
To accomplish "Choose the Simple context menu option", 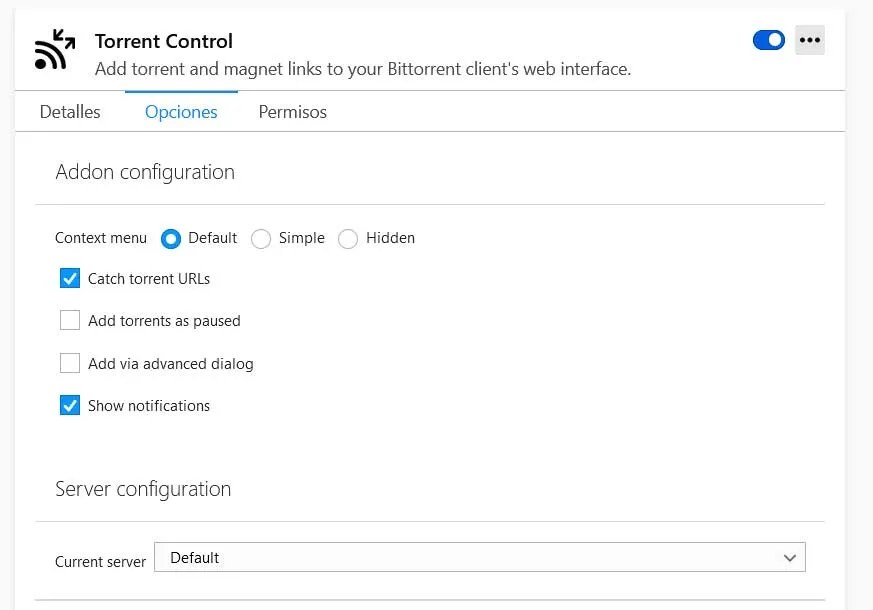I will click(261, 239).
